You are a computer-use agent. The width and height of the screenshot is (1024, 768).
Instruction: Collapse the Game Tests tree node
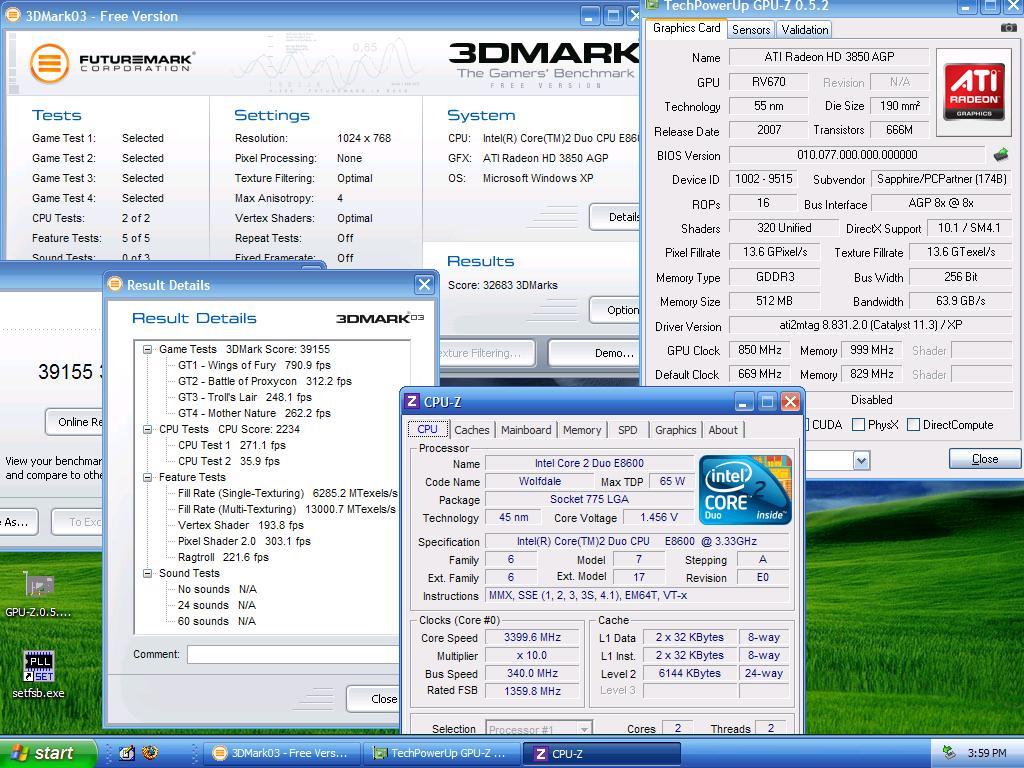click(148, 349)
